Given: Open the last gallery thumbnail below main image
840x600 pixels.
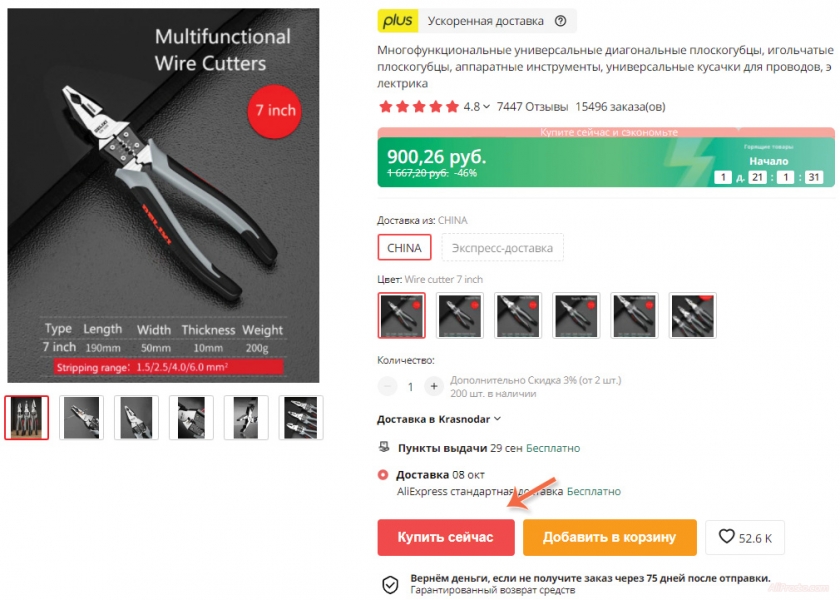Looking at the screenshot, I should pos(301,417).
